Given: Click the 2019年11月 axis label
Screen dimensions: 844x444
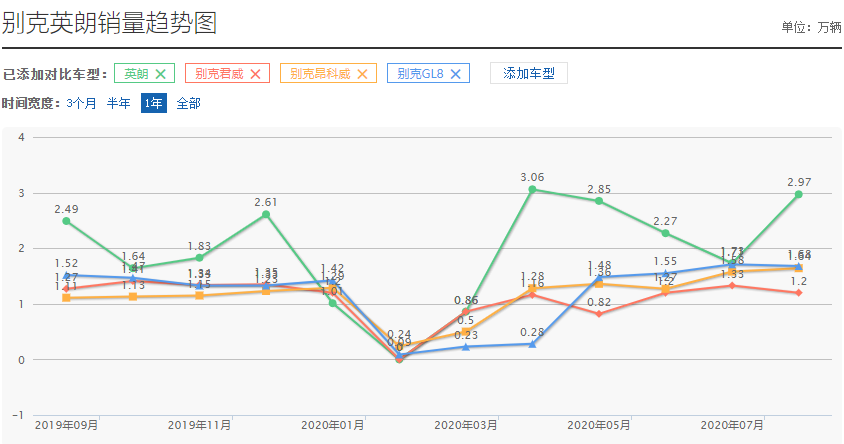Looking at the screenshot, I should [x=199, y=425].
